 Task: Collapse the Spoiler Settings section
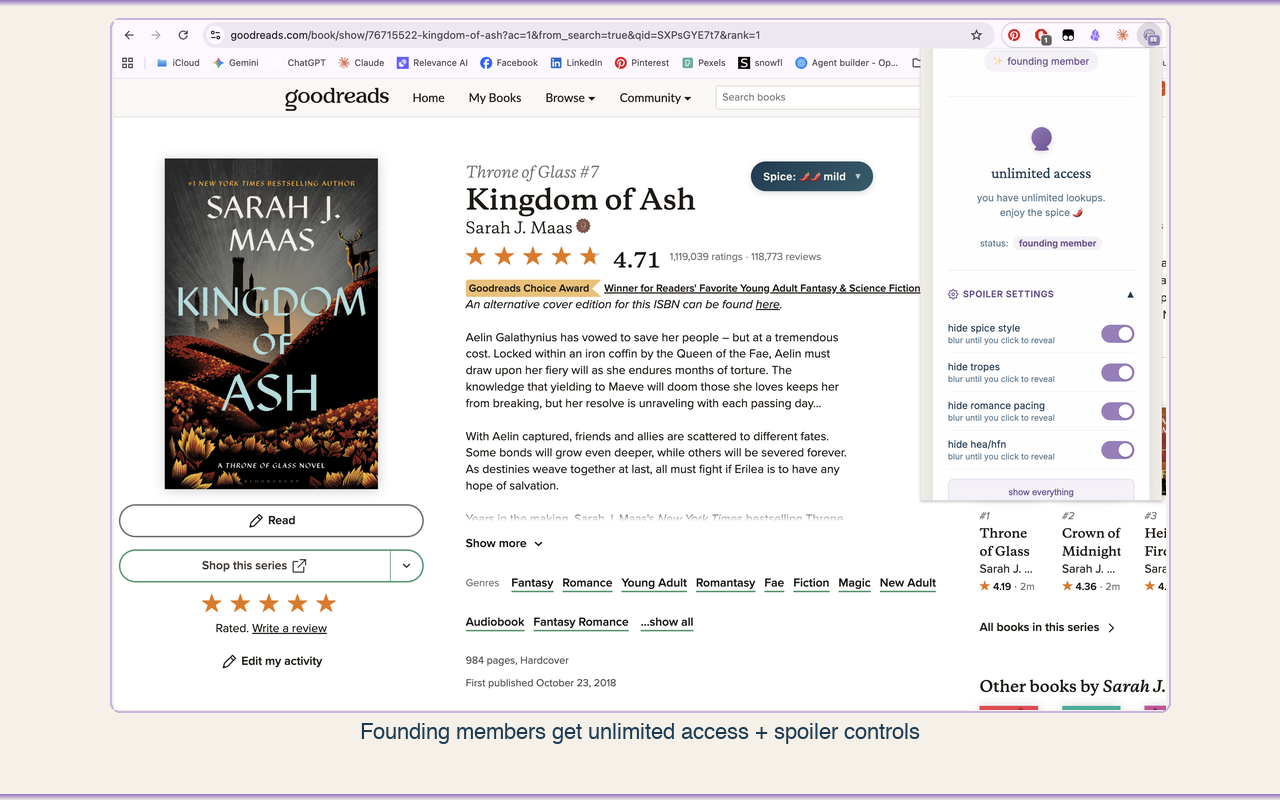(1131, 294)
